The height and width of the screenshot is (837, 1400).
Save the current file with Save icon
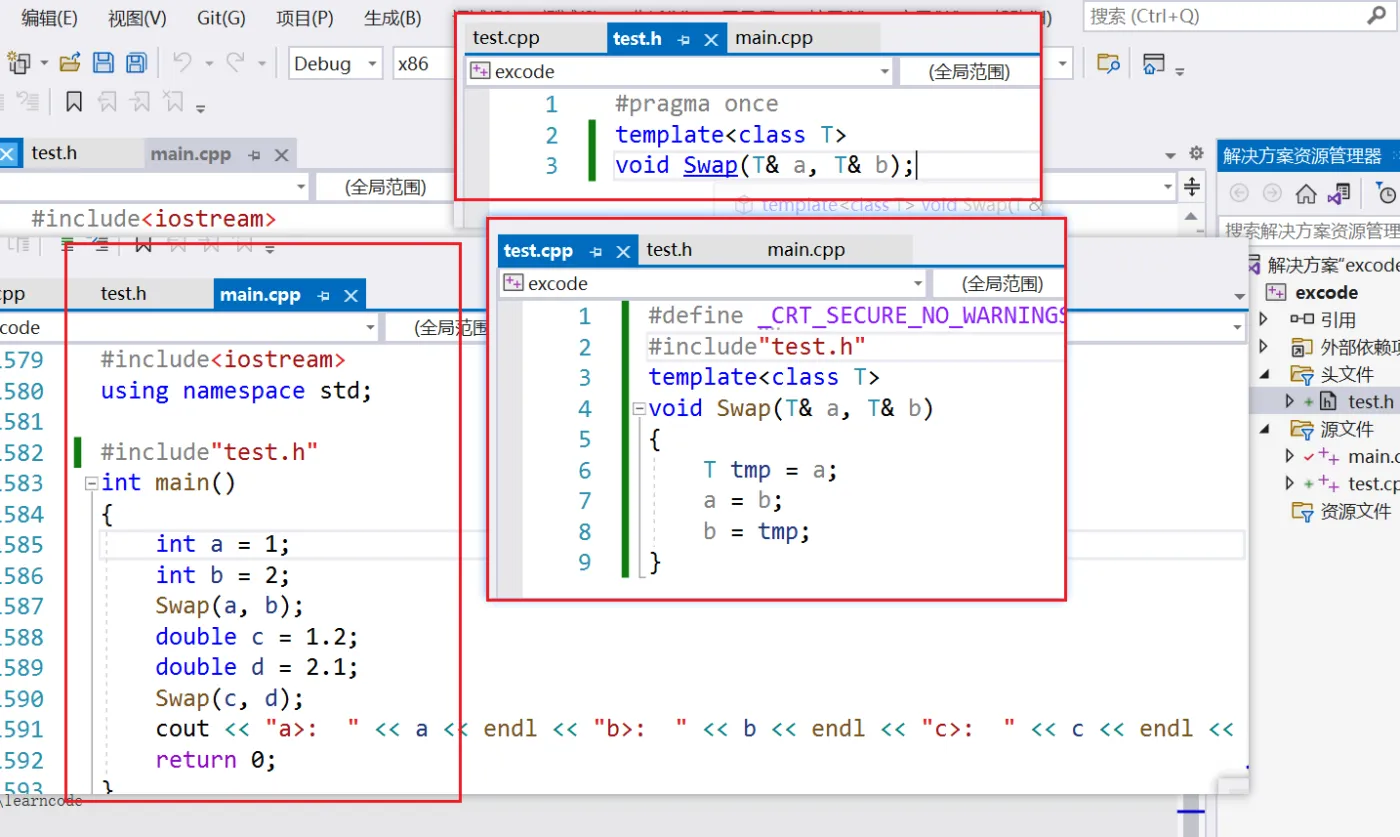click(103, 63)
